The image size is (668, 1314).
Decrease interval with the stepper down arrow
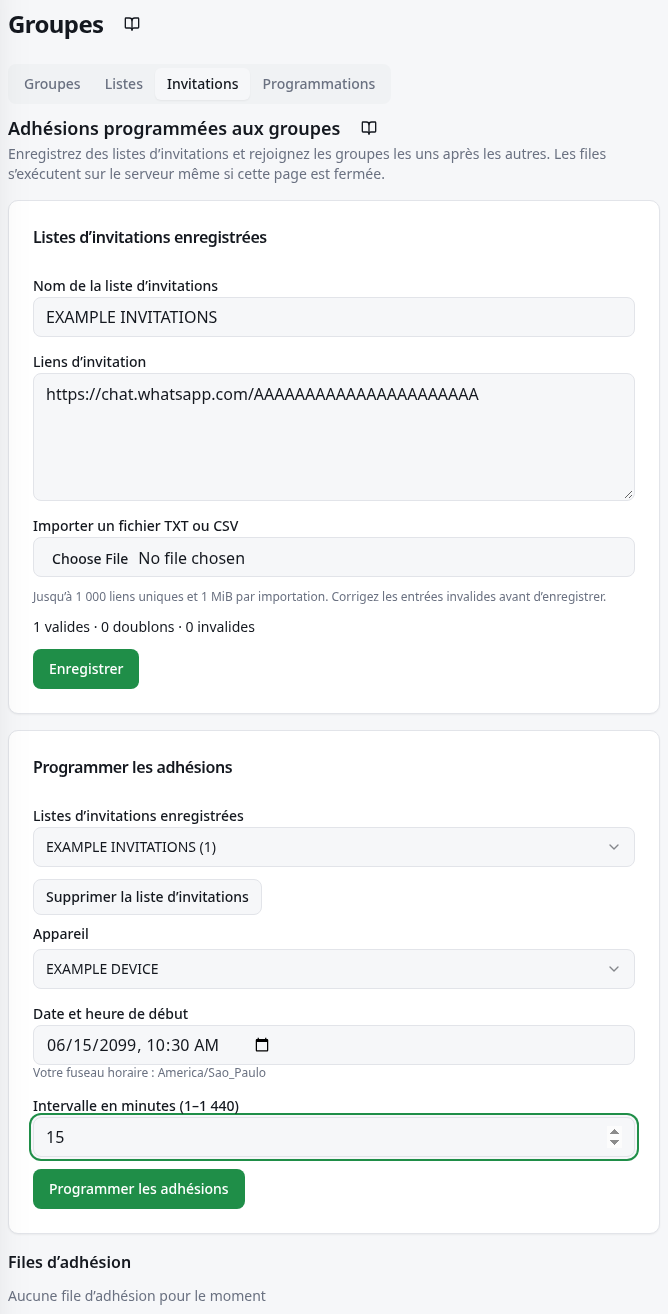(614, 1143)
